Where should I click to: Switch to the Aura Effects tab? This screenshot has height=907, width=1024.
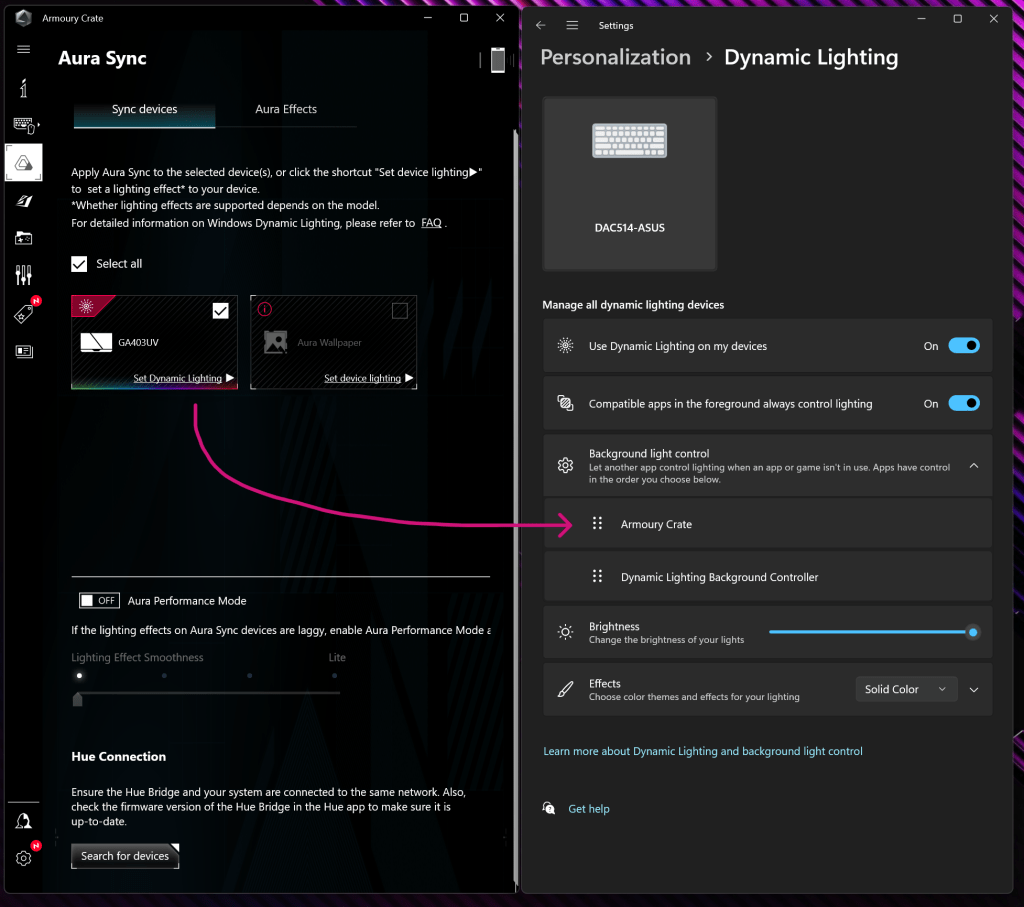click(286, 109)
